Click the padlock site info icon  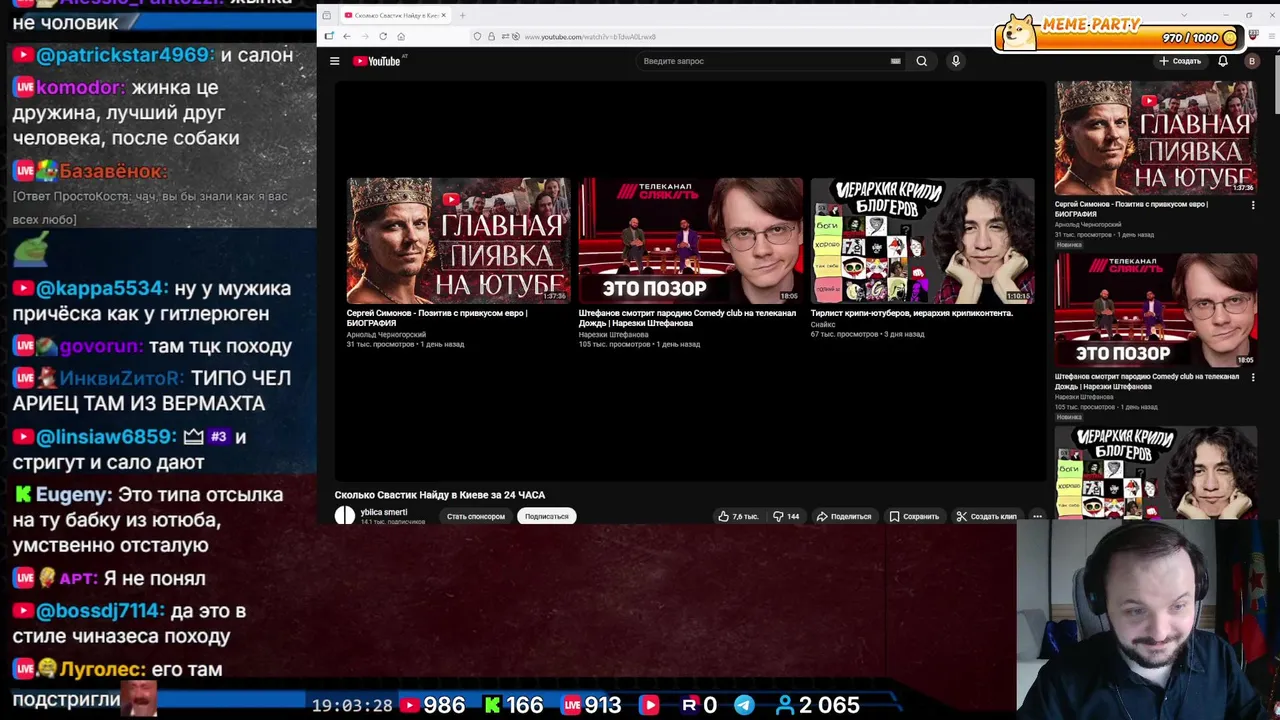(x=491, y=37)
